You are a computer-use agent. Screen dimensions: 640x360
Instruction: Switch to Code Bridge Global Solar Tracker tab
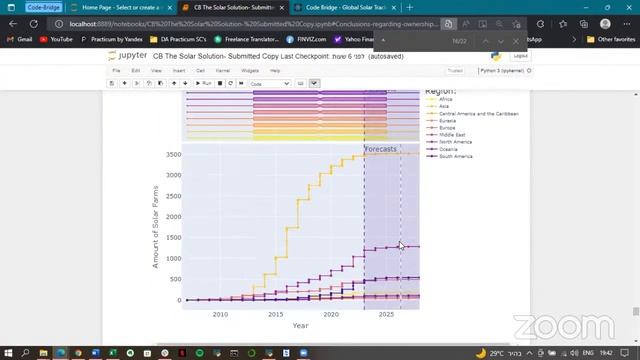click(345, 7)
